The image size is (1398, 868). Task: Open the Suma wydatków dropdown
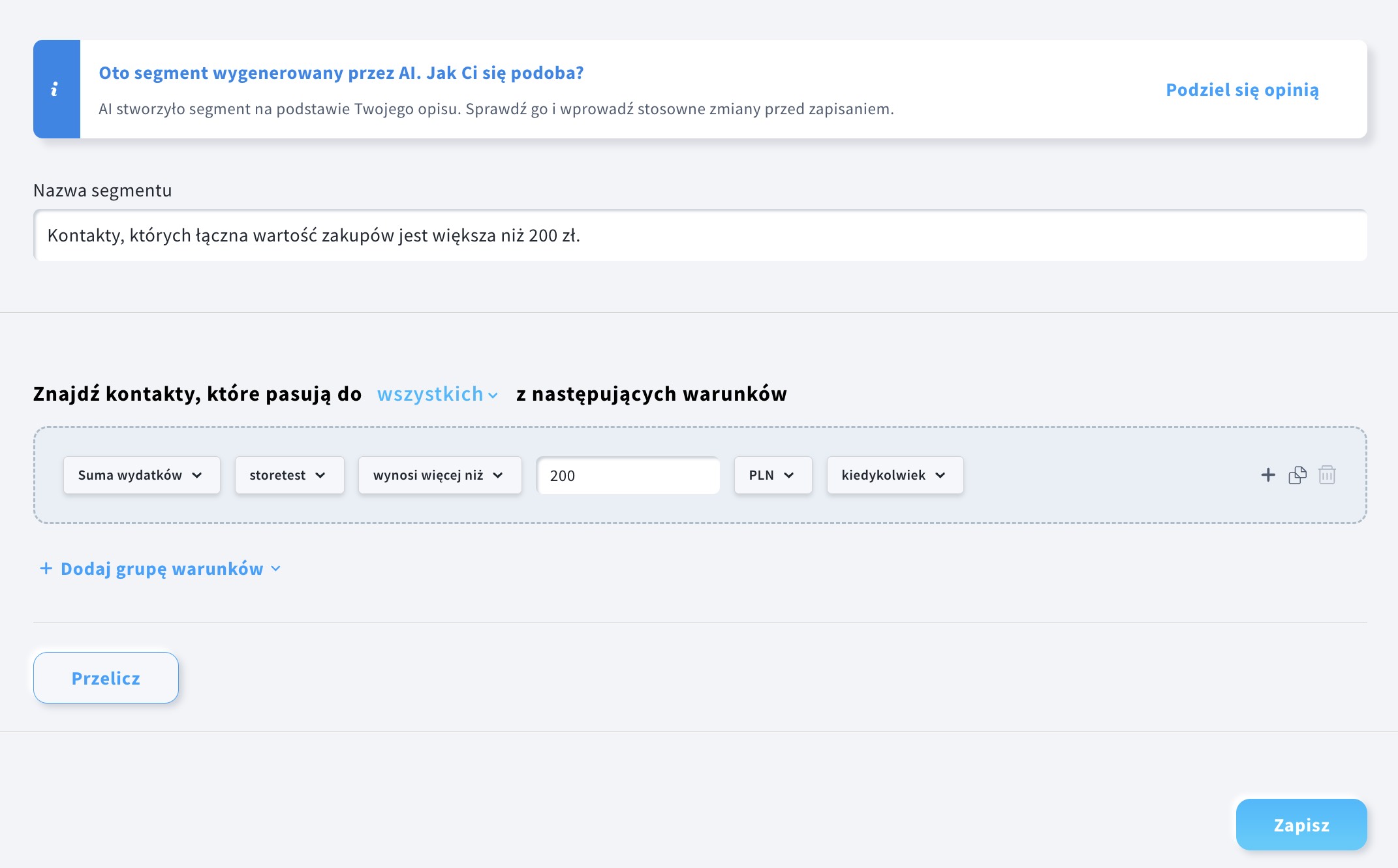(x=141, y=475)
